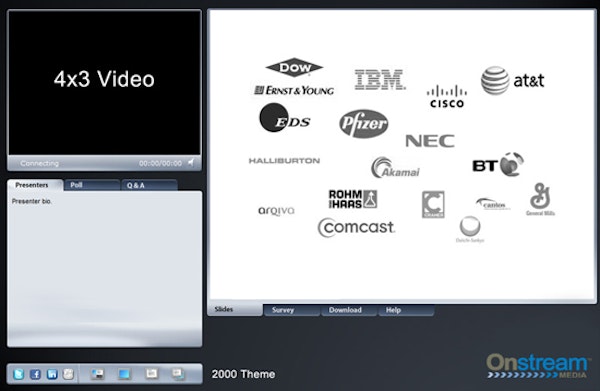Image resolution: width=600 pixels, height=391 pixels.
Task: Open the Help tab
Action: pyautogui.click(x=406, y=310)
